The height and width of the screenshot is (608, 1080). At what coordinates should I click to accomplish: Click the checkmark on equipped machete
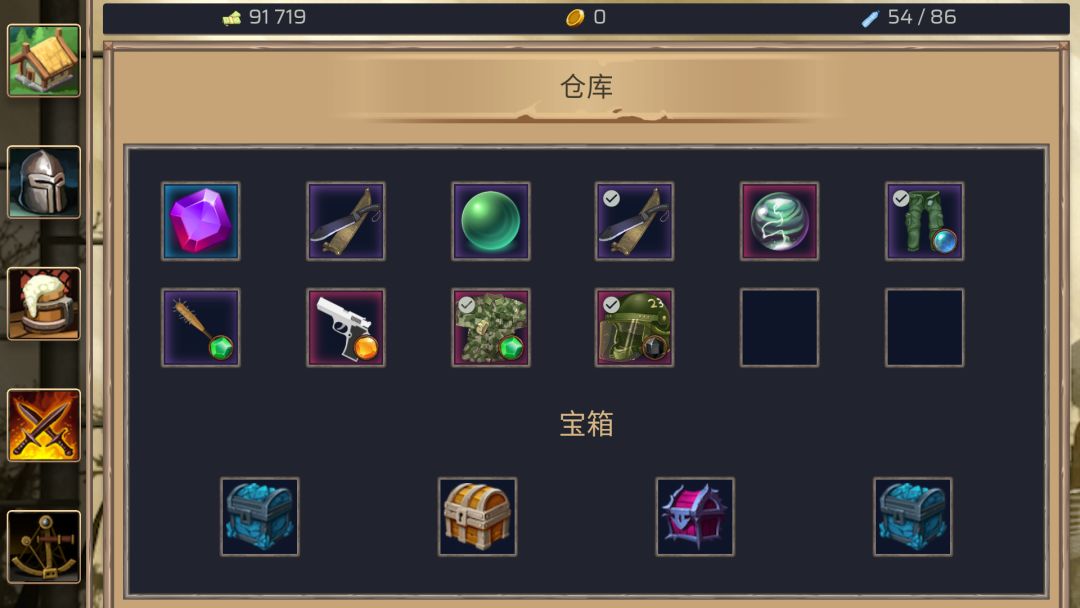(x=611, y=198)
